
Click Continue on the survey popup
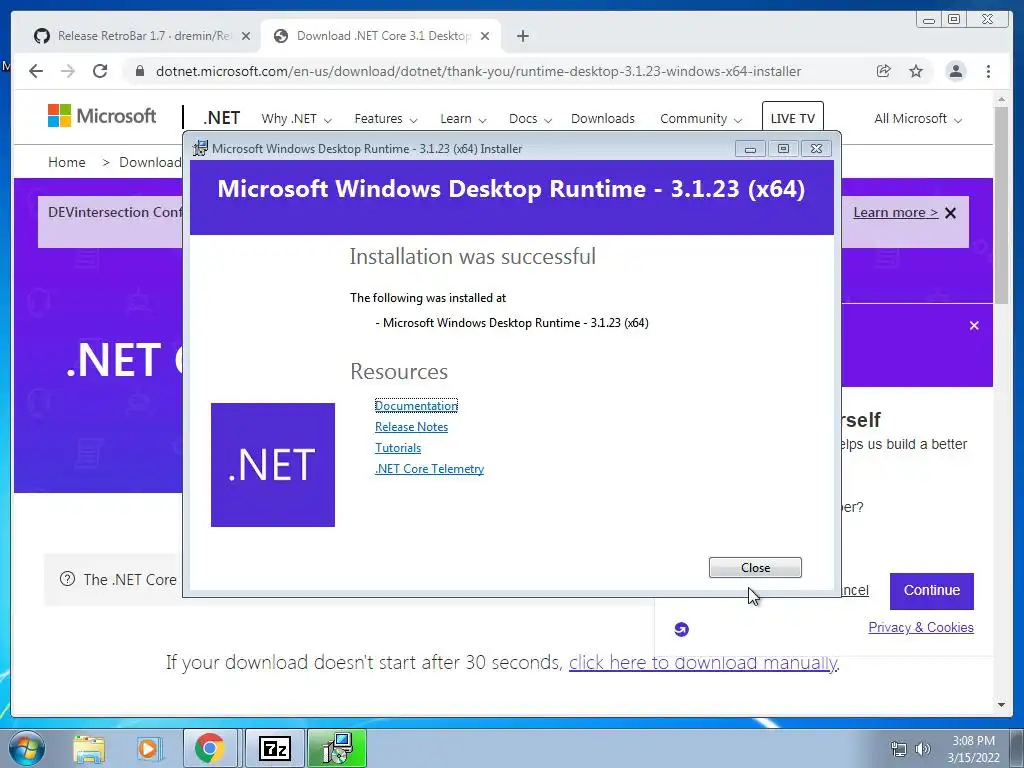pyautogui.click(x=931, y=590)
